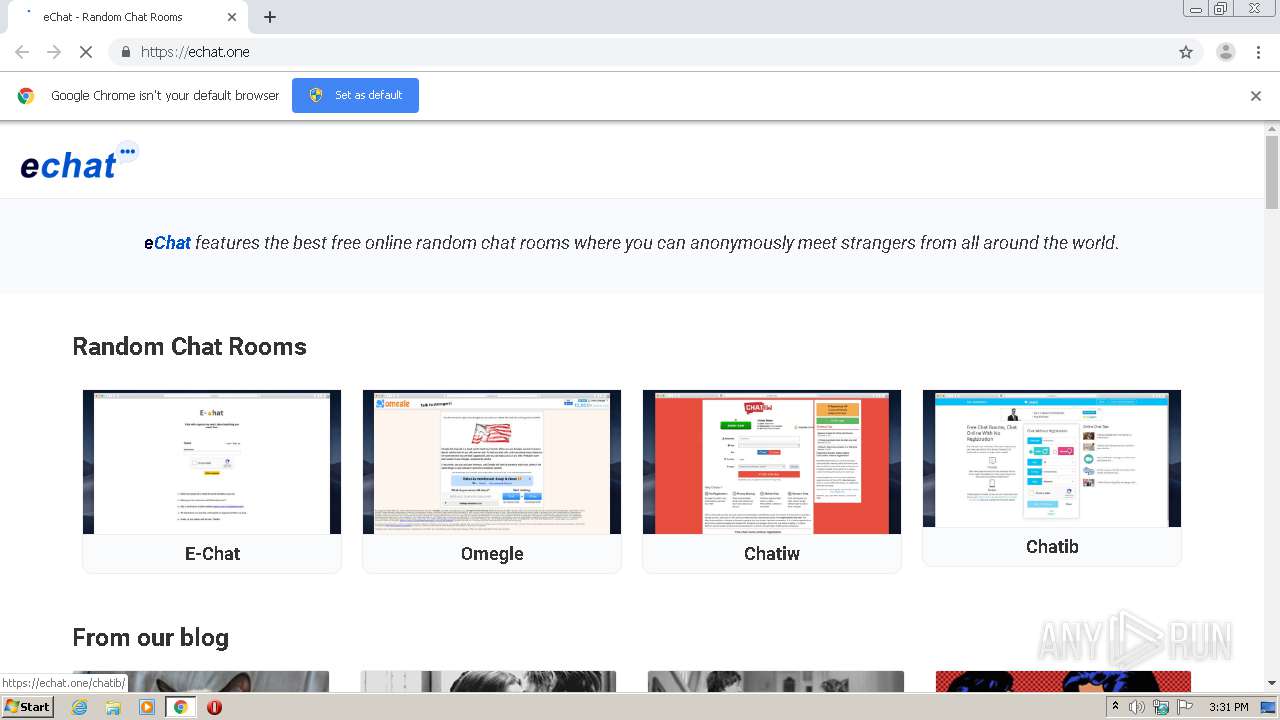This screenshot has width=1280, height=720.
Task: Open the first blog post thumbnail with cat
Action: [200, 681]
